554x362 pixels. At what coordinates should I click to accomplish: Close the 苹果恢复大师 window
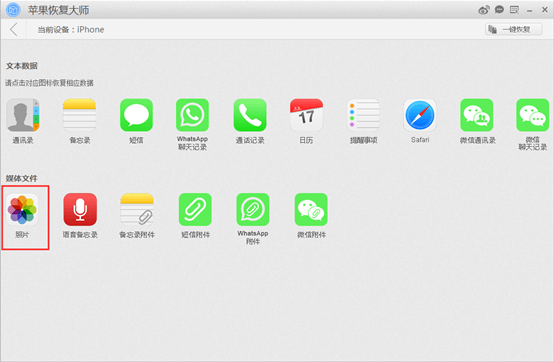pos(545,10)
